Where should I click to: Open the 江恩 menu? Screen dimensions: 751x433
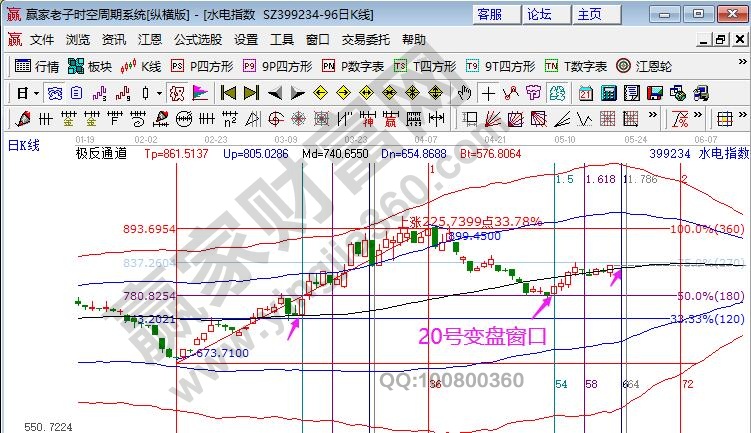[149, 40]
